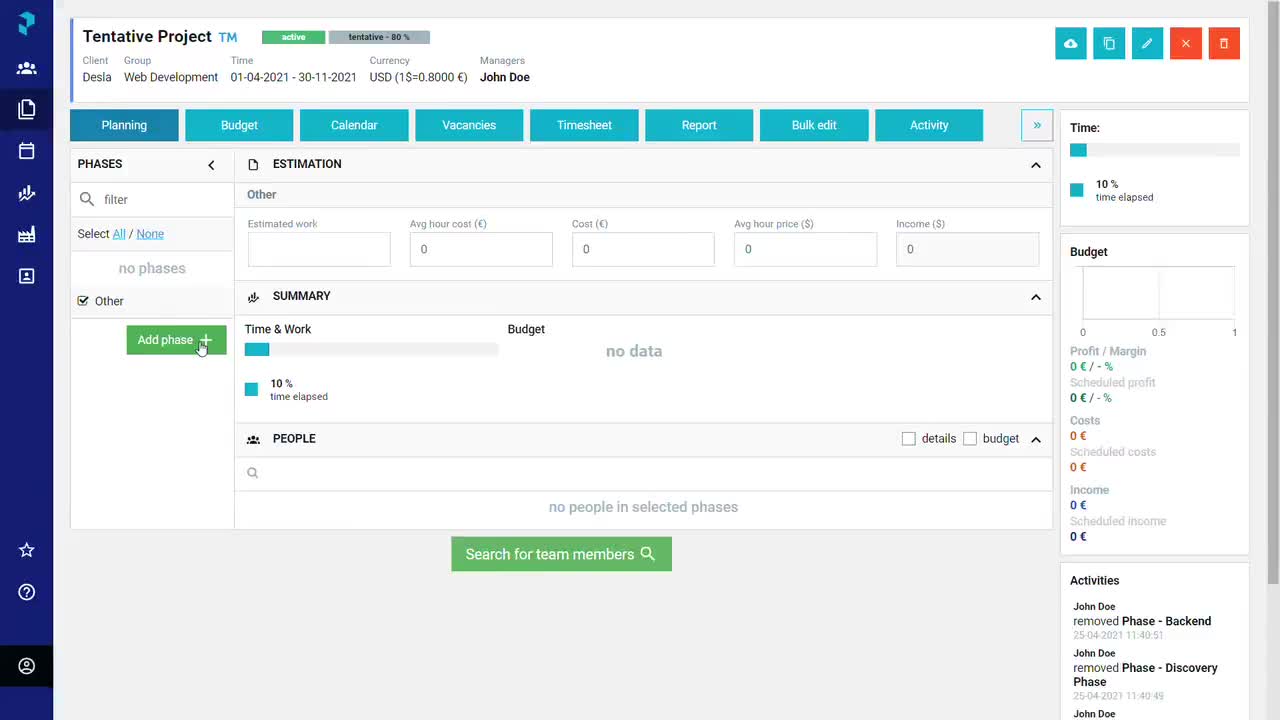The height and width of the screenshot is (720, 1280).
Task: Click the None link in Select
Action: pos(150,234)
